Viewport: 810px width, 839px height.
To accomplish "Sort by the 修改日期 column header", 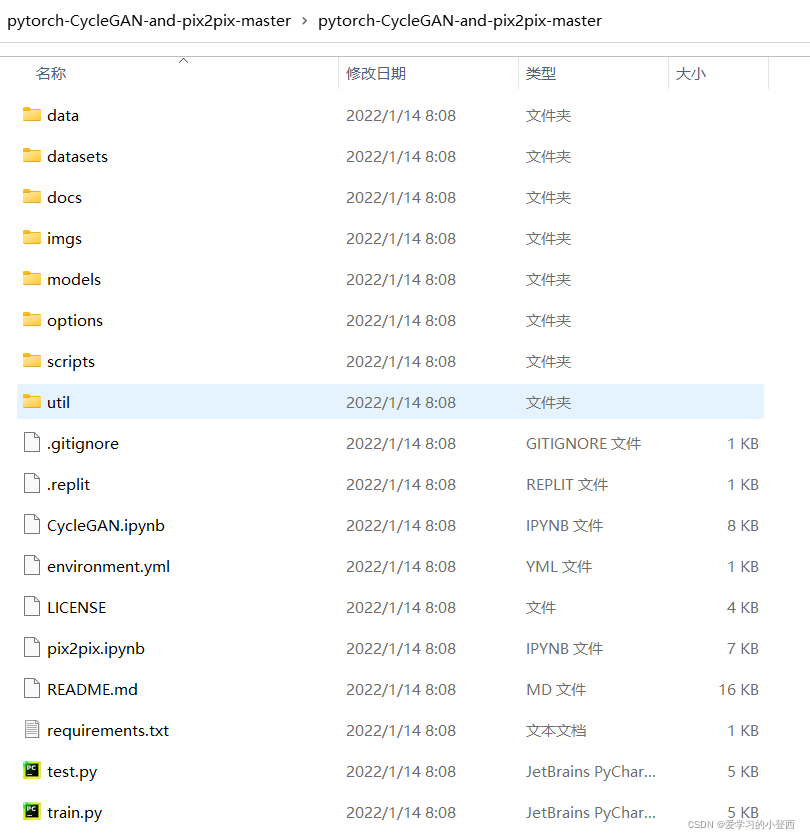I will tap(376, 73).
